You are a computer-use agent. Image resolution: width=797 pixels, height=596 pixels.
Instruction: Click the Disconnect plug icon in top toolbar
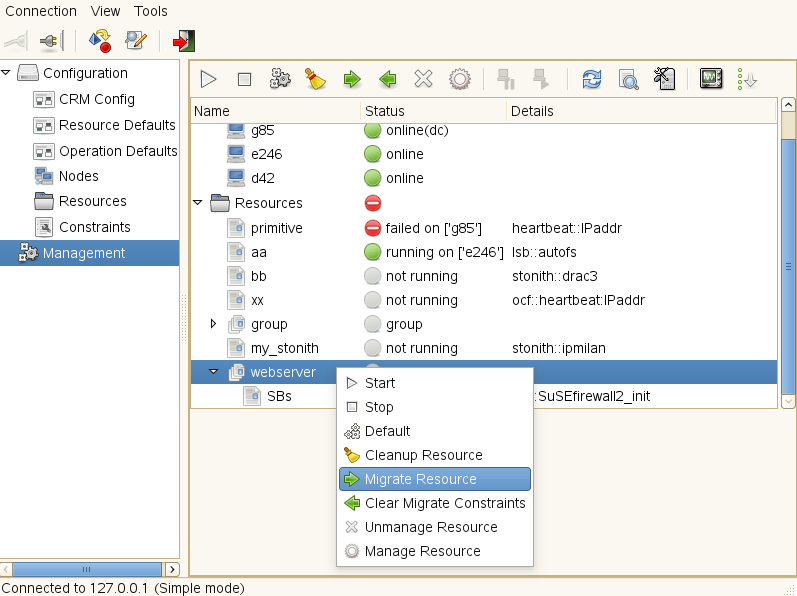pos(50,40)
